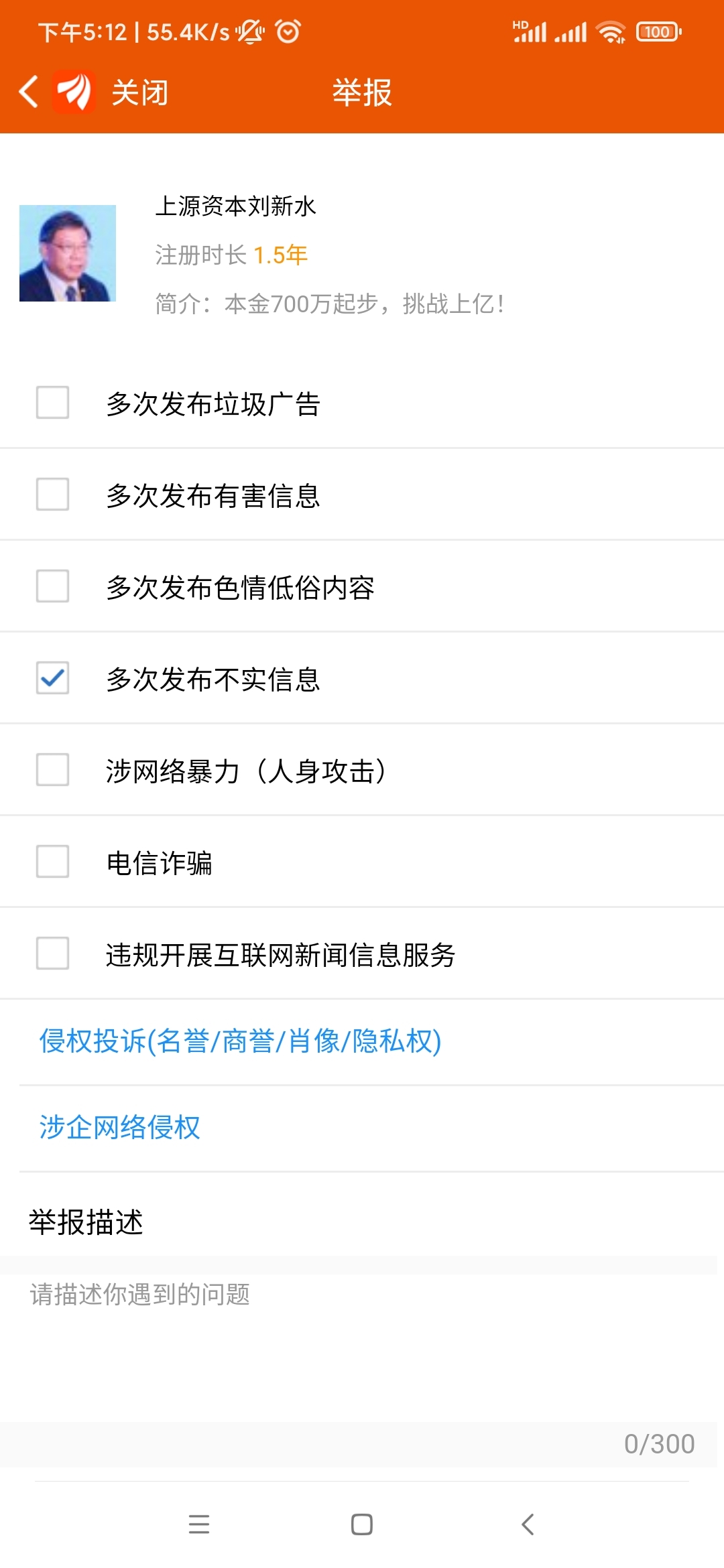Image resolution: width=724 pixels, height=1568 pixels.
Task: Tap the alarm clock status icon
Action: coord(288,31)
